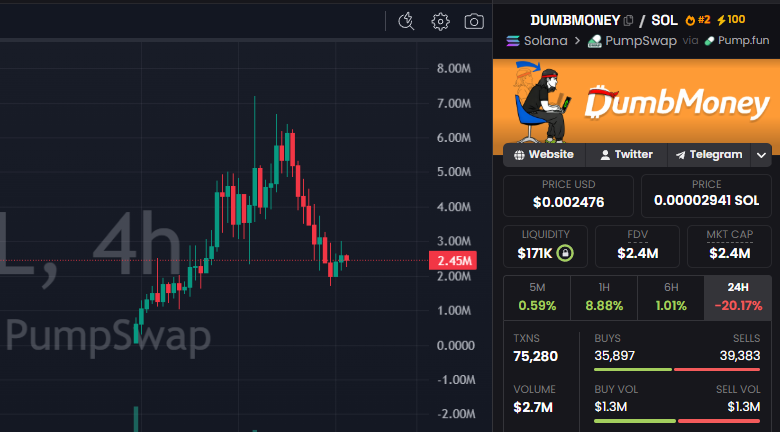Click the VOLUME value $2.7M
Viewport: 780px width, 432px height.
[x=533, y=407]
